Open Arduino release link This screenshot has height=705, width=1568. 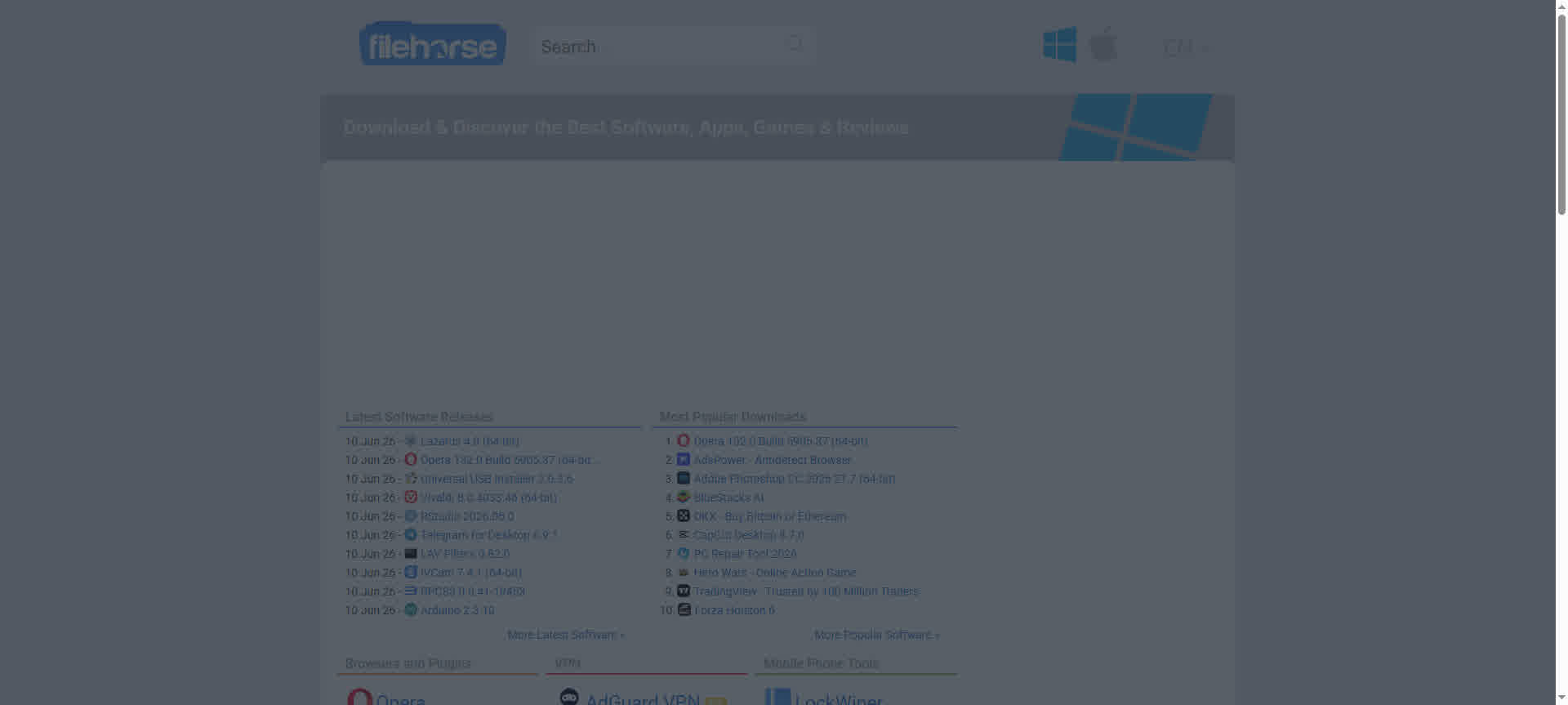pos(457,610)
